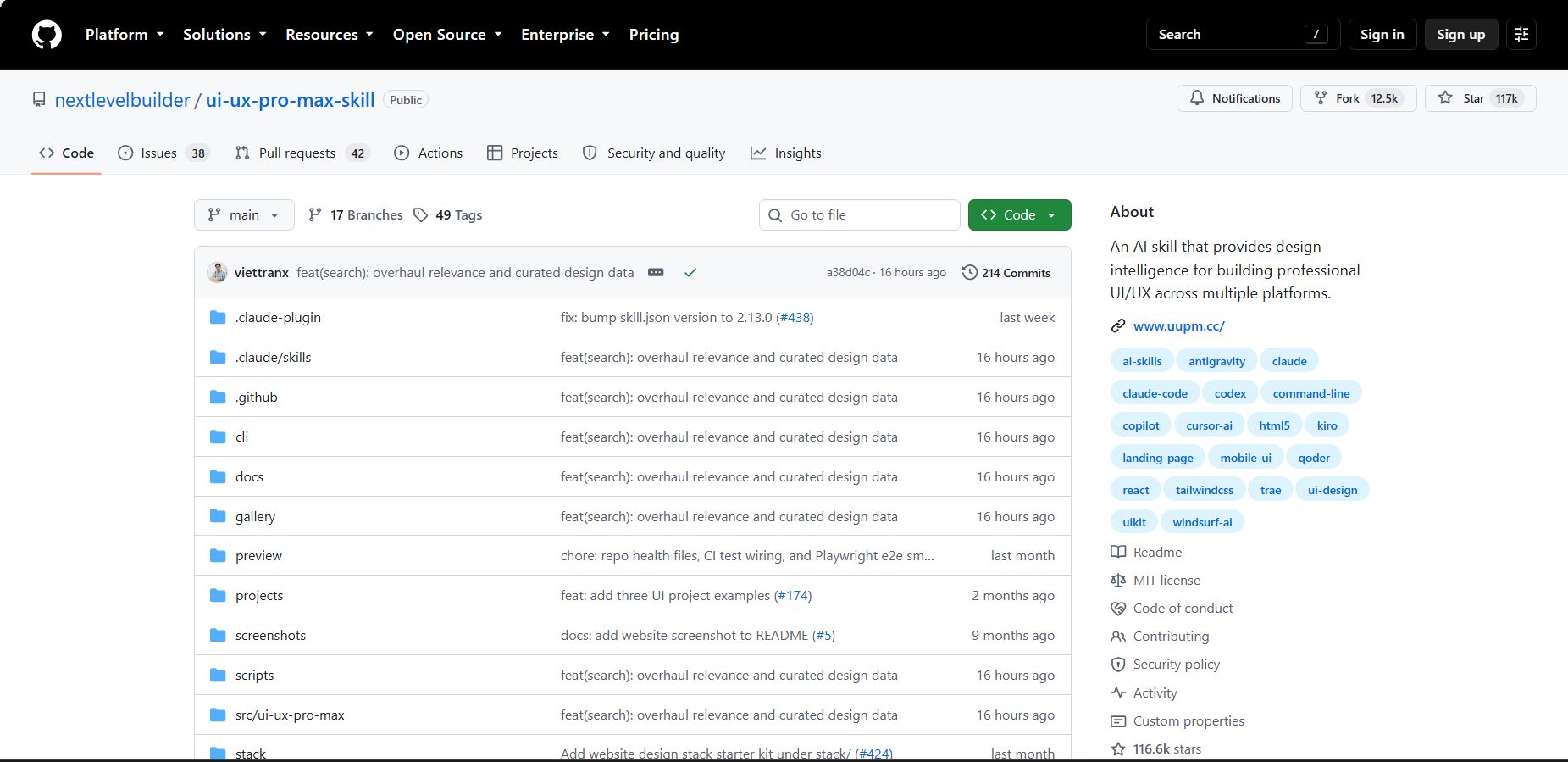Click the Fork button
The width and height of the screenshot is (1568, 762).
[1358, 98]
